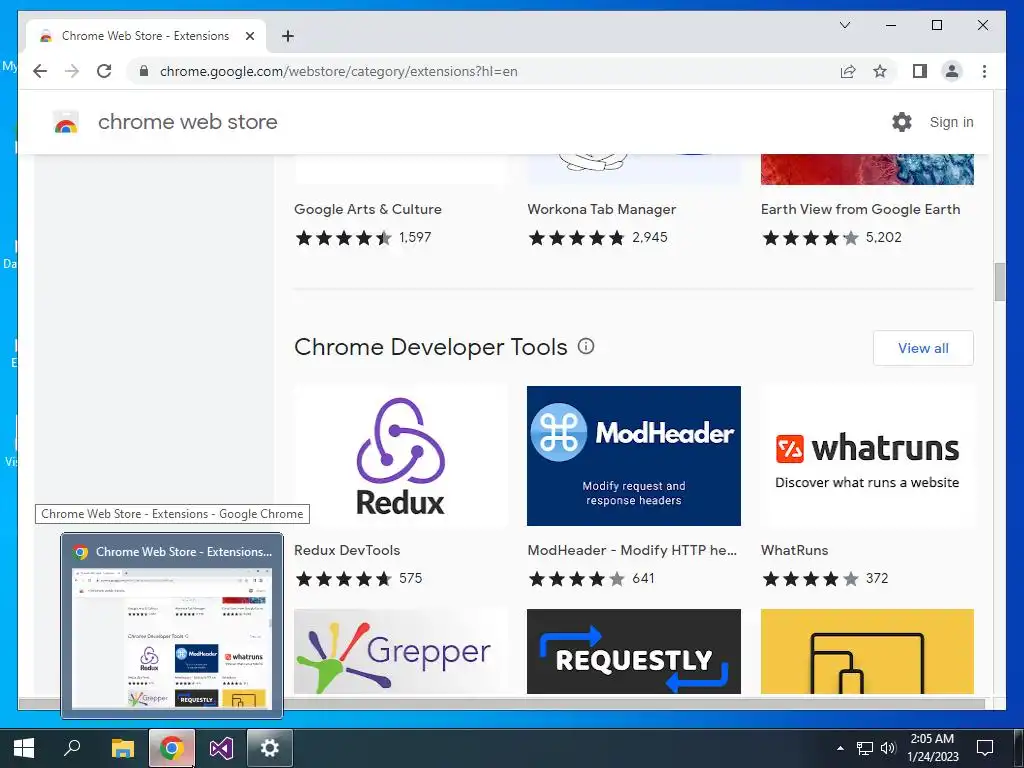
Task: Open the Redux DevTools image tile
Action: pos(400,456)
